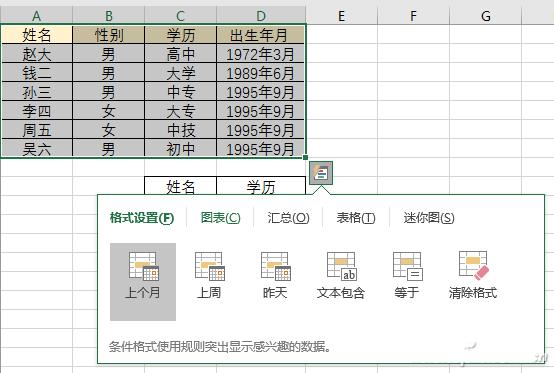Click the 姓名 cell in the lower table
The image size is (554, 373).
(x=181, y=186)
